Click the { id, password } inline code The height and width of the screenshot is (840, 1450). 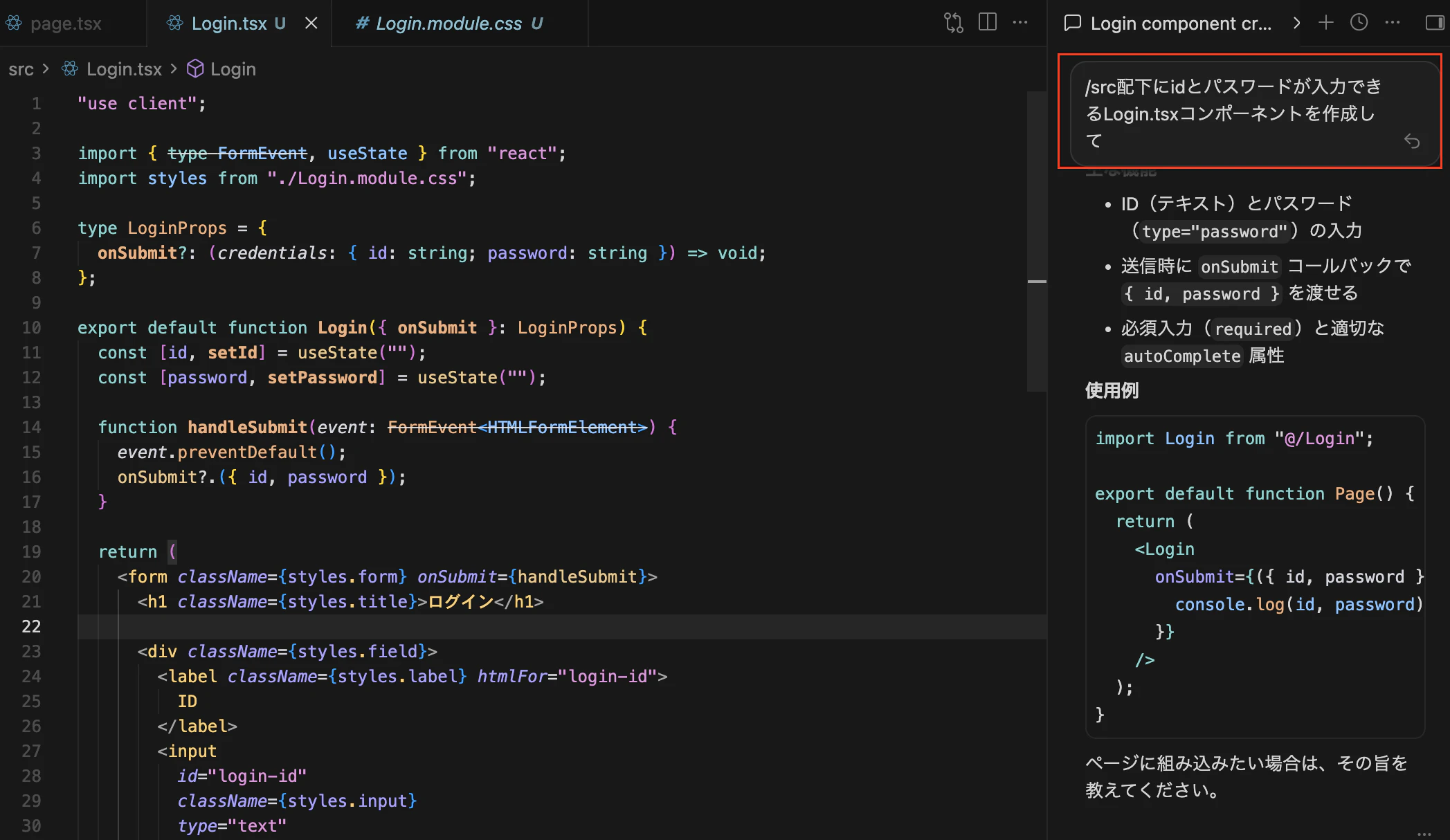pos(1202,294)
